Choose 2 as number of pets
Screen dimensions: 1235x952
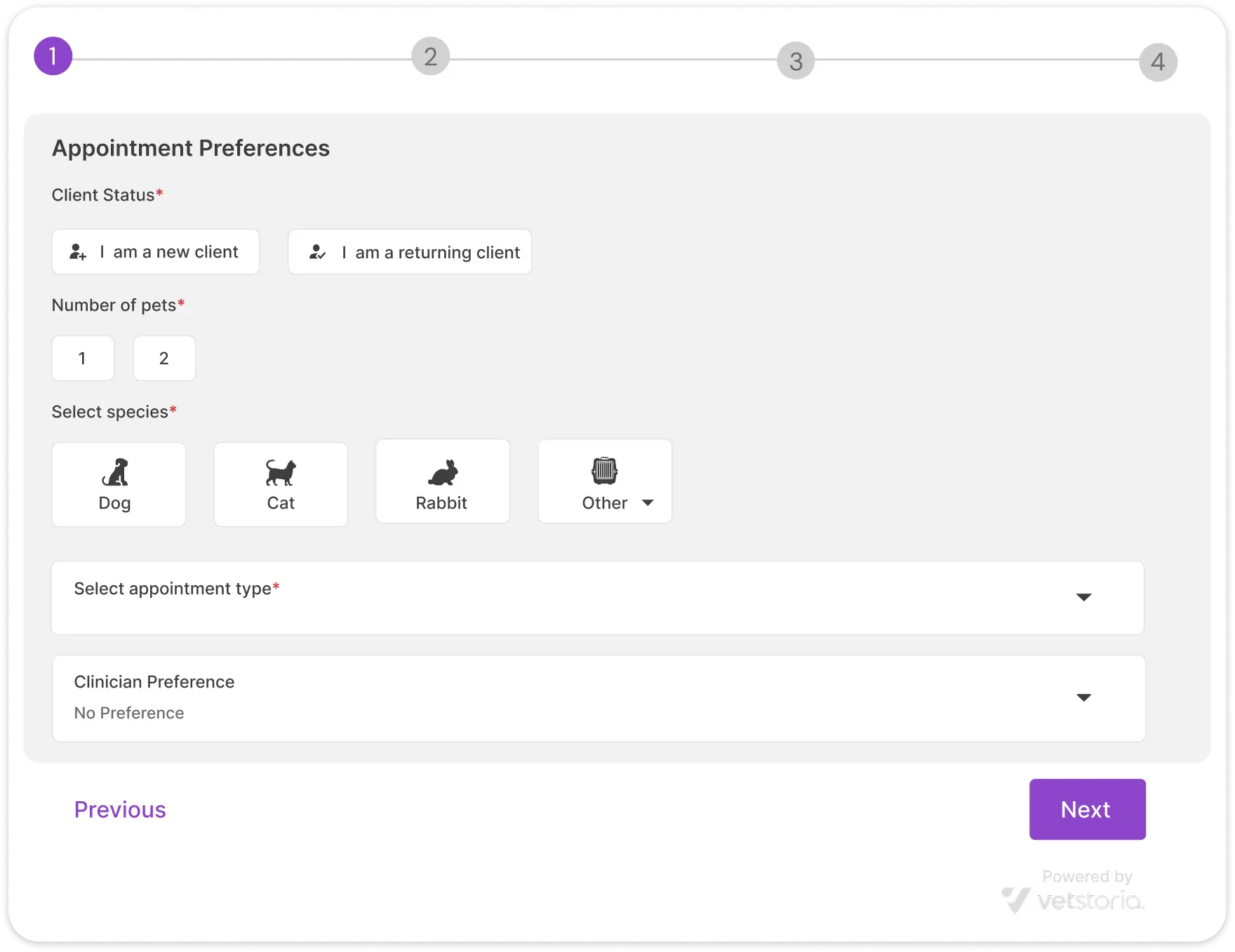click(163, 358)
